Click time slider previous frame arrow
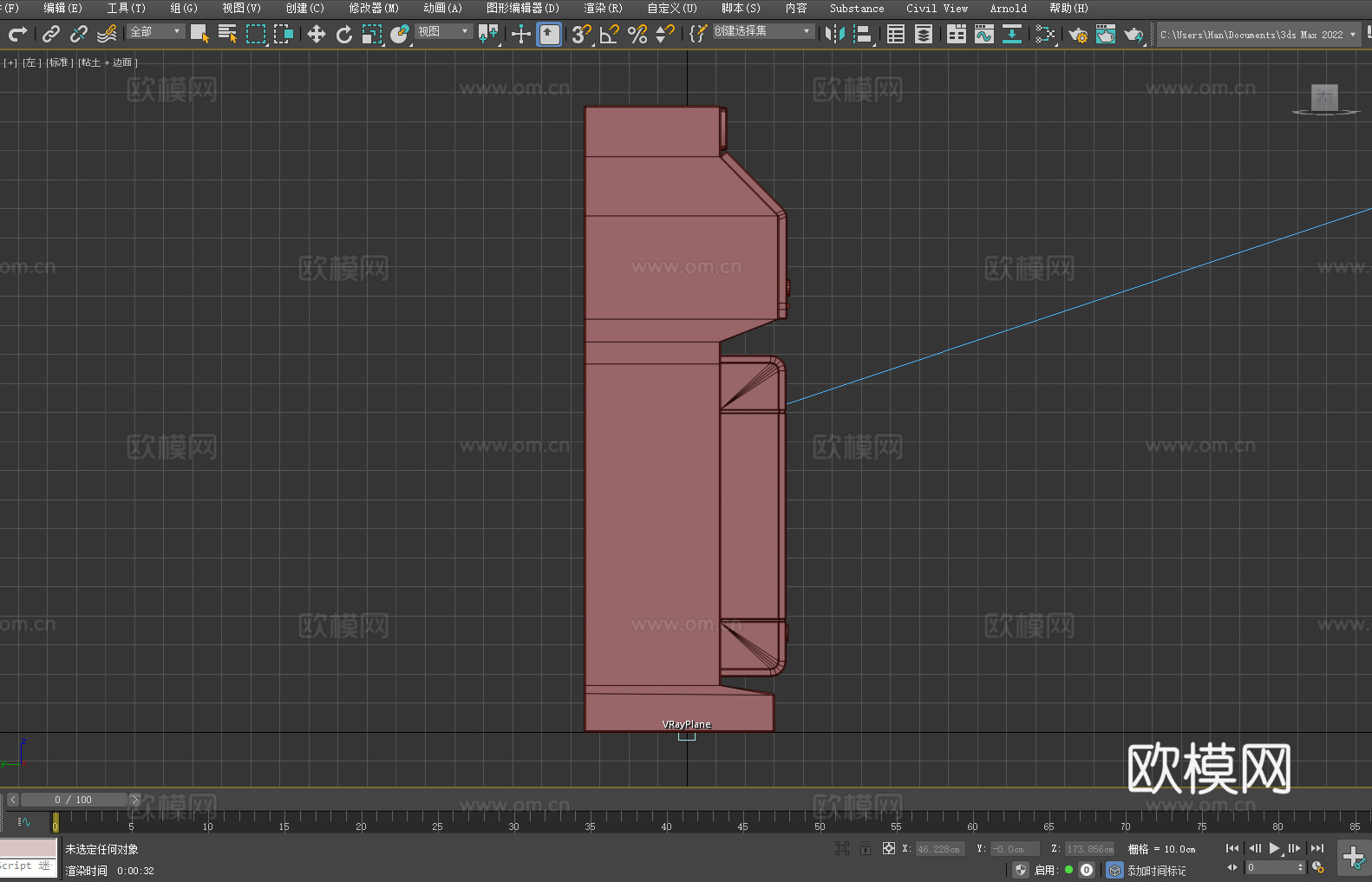 click(12, 800)
